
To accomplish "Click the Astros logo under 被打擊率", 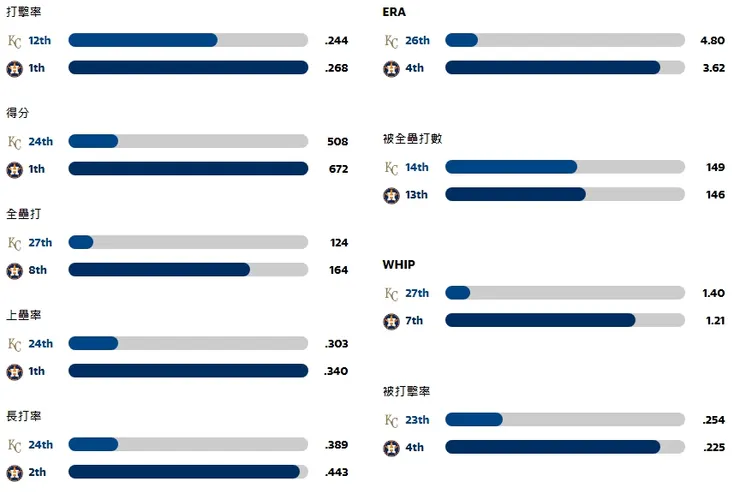I will point(391,448).
